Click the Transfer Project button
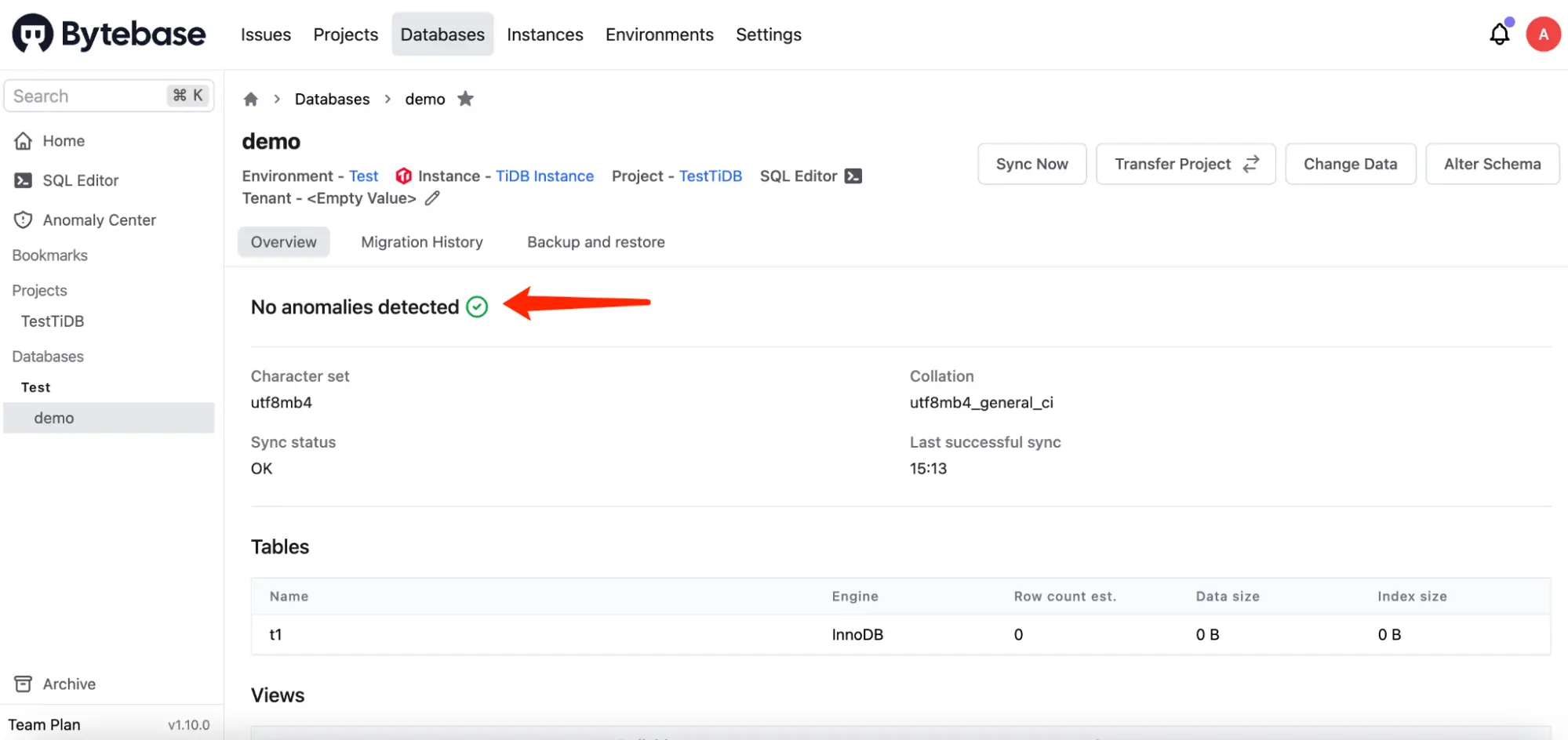The width and height of the screenshot is (1568, 740). (x=1186, y=164)
